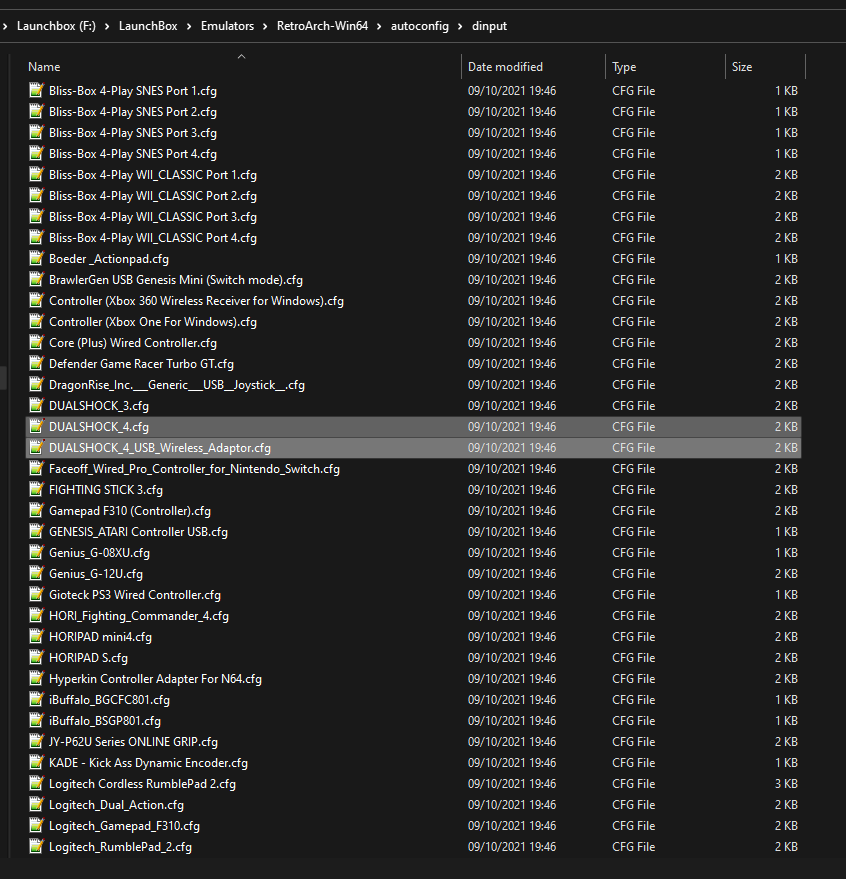Select the iBuffalo_BSGP801.cfg filename
Screen dimensions: 846x879
(105, 720)
